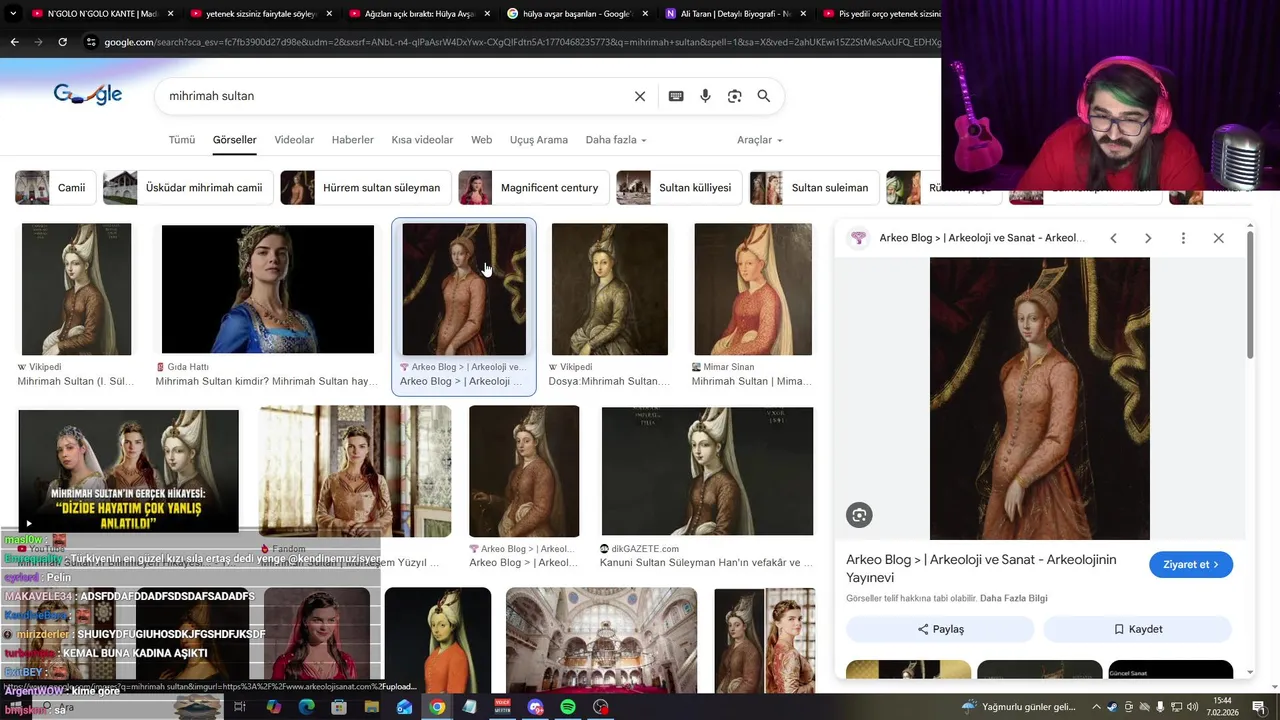Open the Haberler tab
Image resolution: width=1280 pixels, height=720 pixels.
(x=353, y=140)
